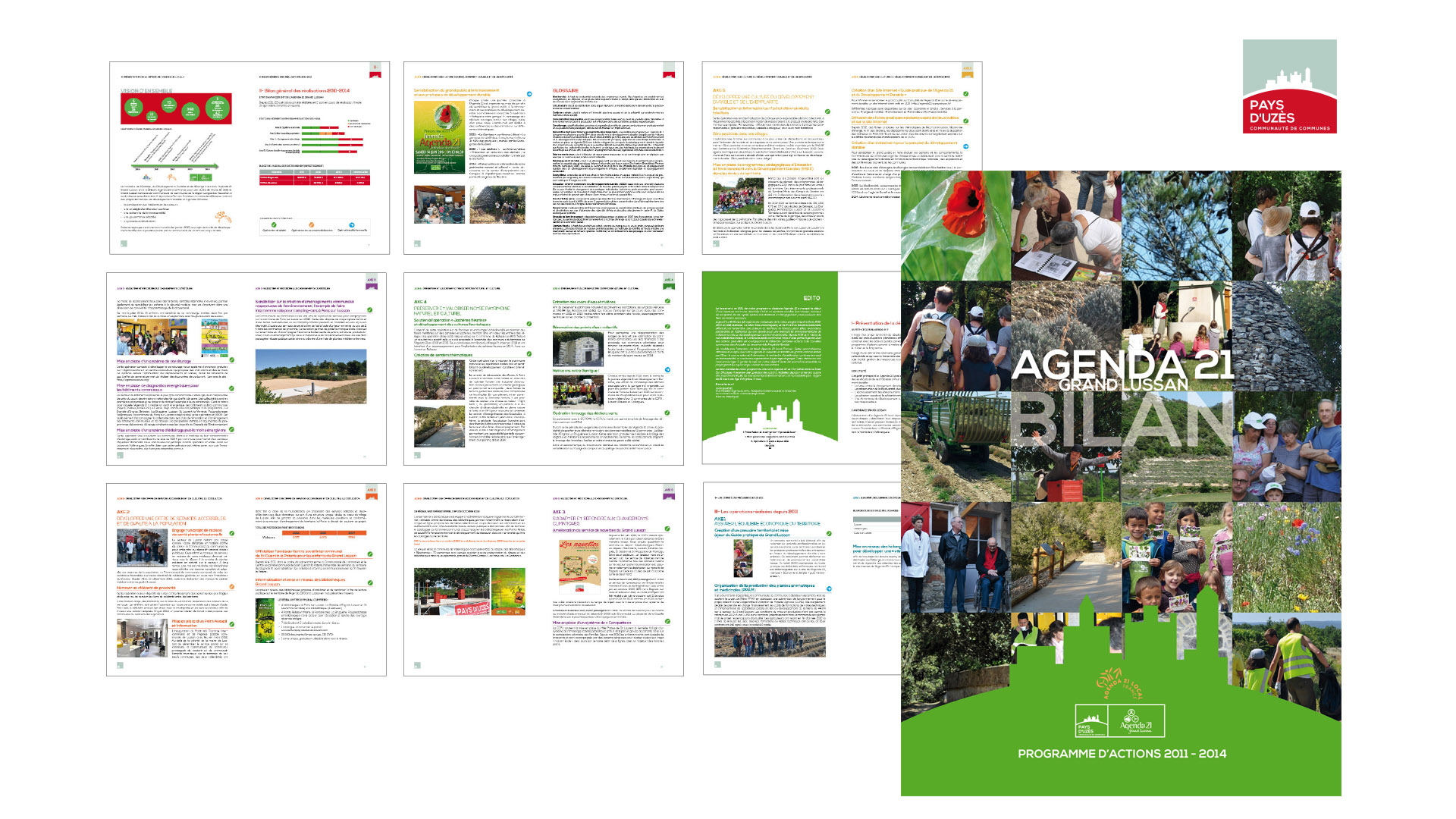Viewport: 1456px width, 819px height.
Task: Open the Glossaire spread thumbnail
Action: pyautogui.click(x=544, y=158)
